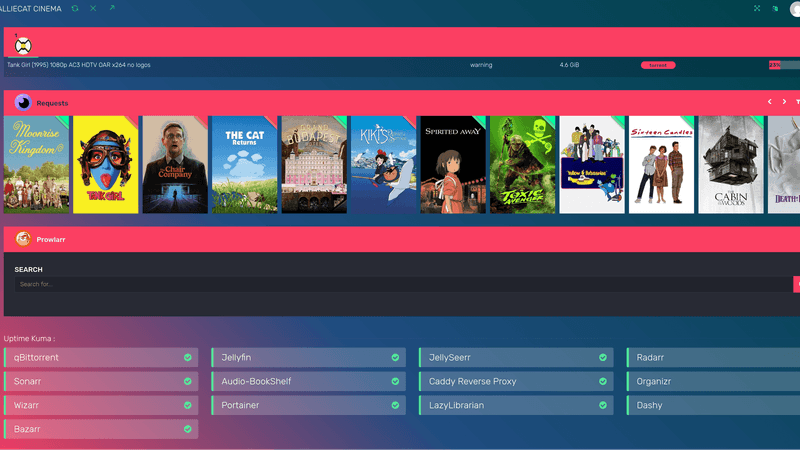Click the Caddy Reverse Proxy status checkmark
Viewport: 800px width, 450px height.
click(x=603, y=382)
